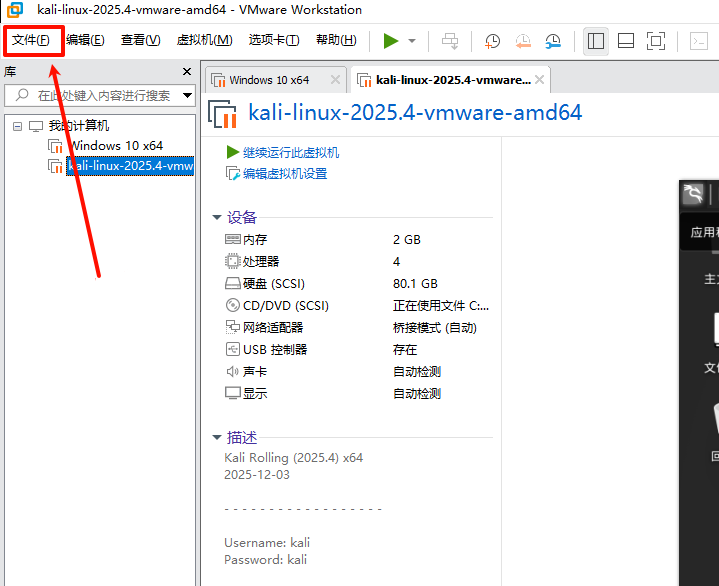
Task: Click the Username: kali description line
Action: (267, 543)
